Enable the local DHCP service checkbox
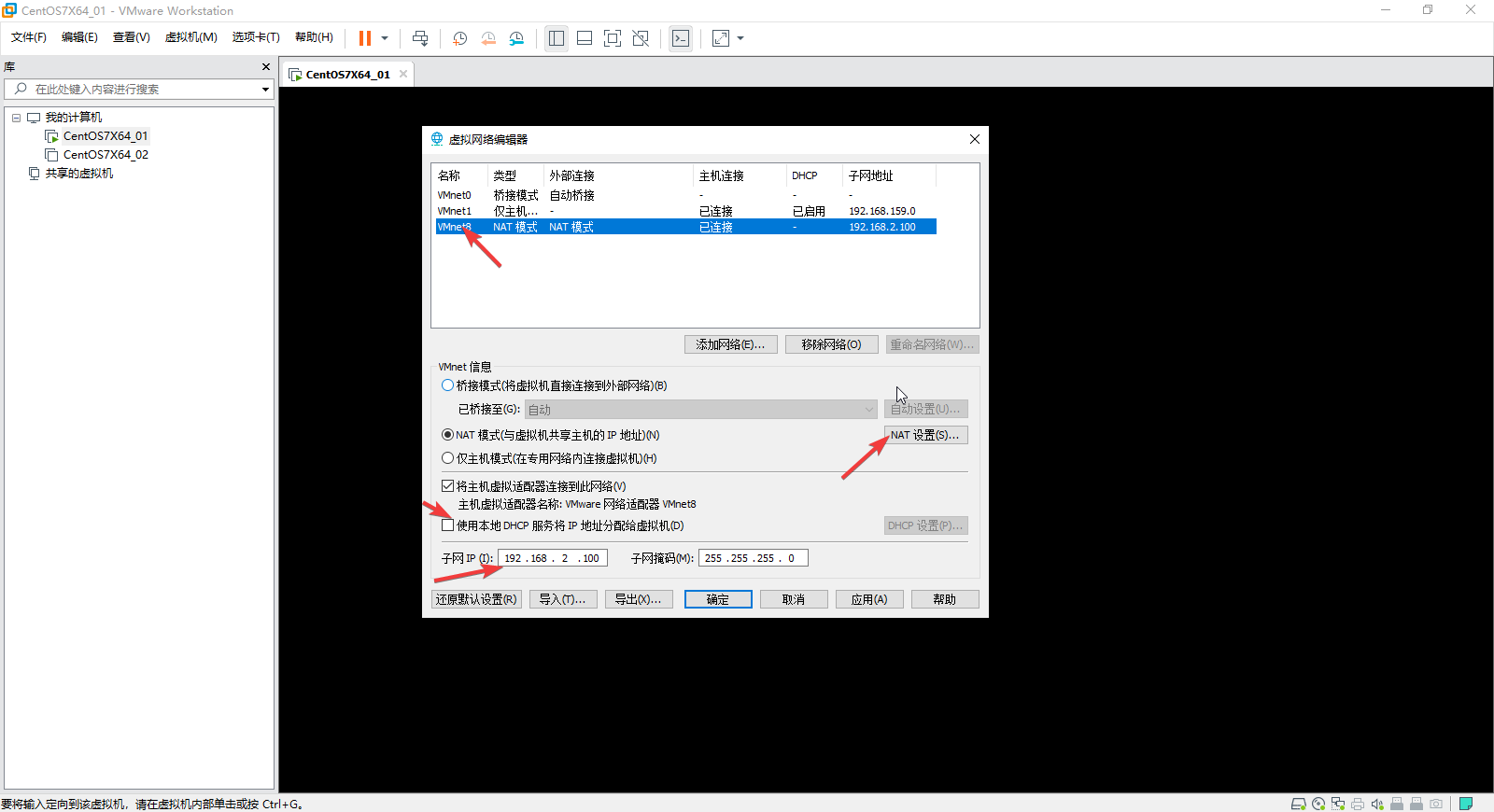Screen dimensions: 1494x812 [448, 525]
